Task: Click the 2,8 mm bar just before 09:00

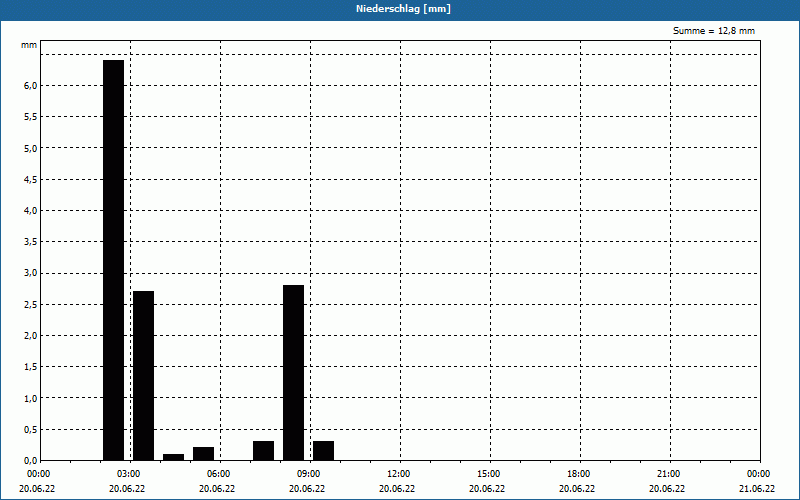Action: pyautogui.click(x=293, y=373)
